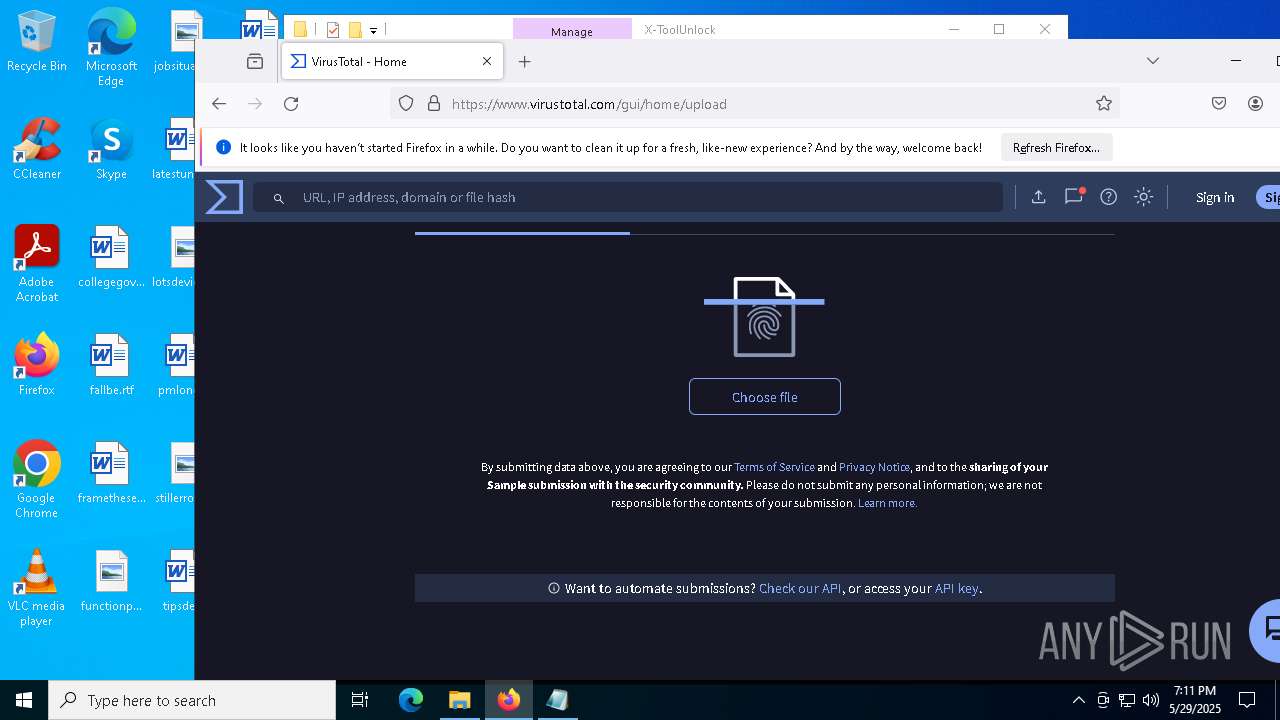The image size is (1280, 720).
Task: Open the taskbar clock showing 7:11 PM
Action: pos(1195,700)
